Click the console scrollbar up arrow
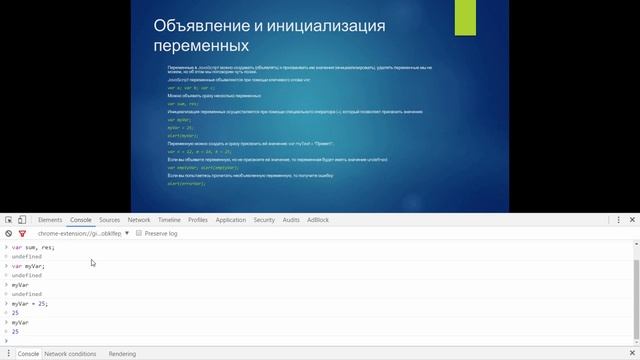This screenshot has height=360, width=640. point(636,244)
